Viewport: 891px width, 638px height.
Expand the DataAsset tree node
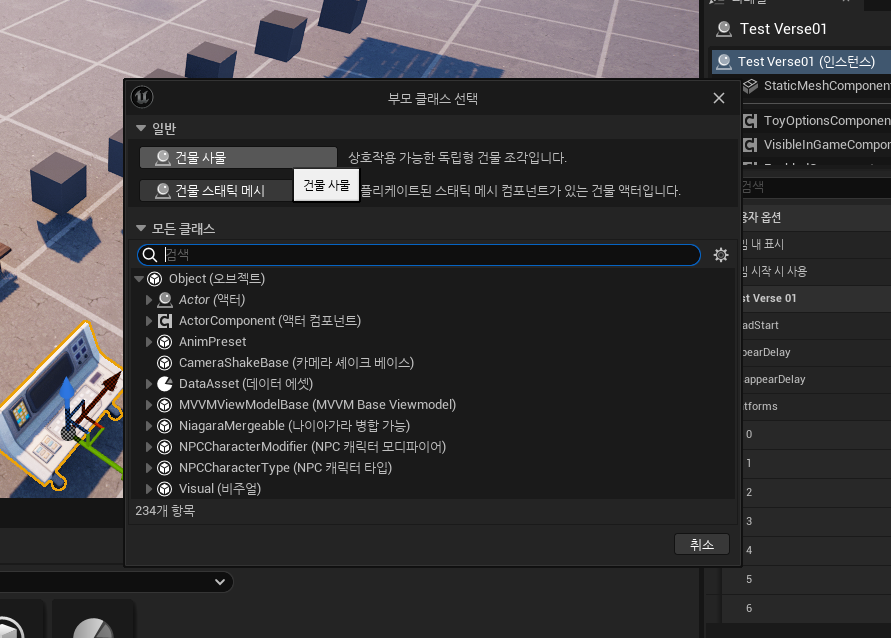[x=149, y=384]
